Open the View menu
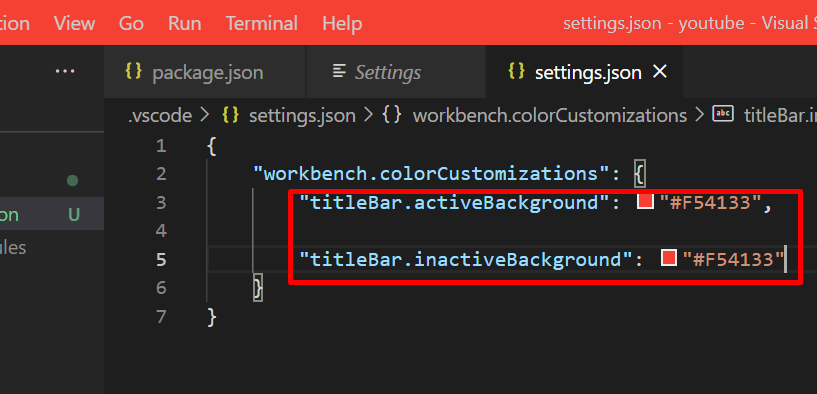 point(75,23)
